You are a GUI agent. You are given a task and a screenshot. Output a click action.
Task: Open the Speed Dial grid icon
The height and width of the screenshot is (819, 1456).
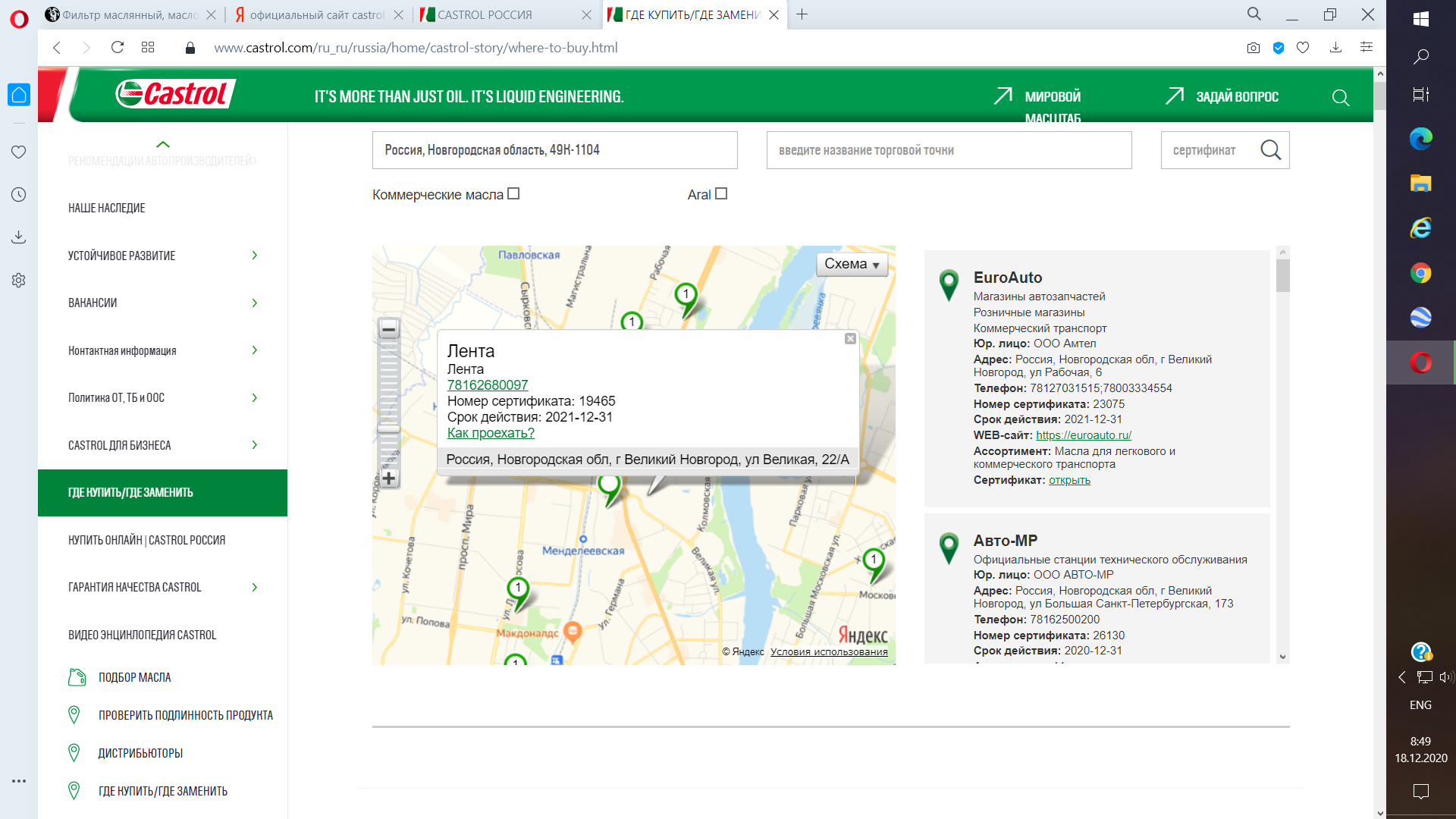148,47
